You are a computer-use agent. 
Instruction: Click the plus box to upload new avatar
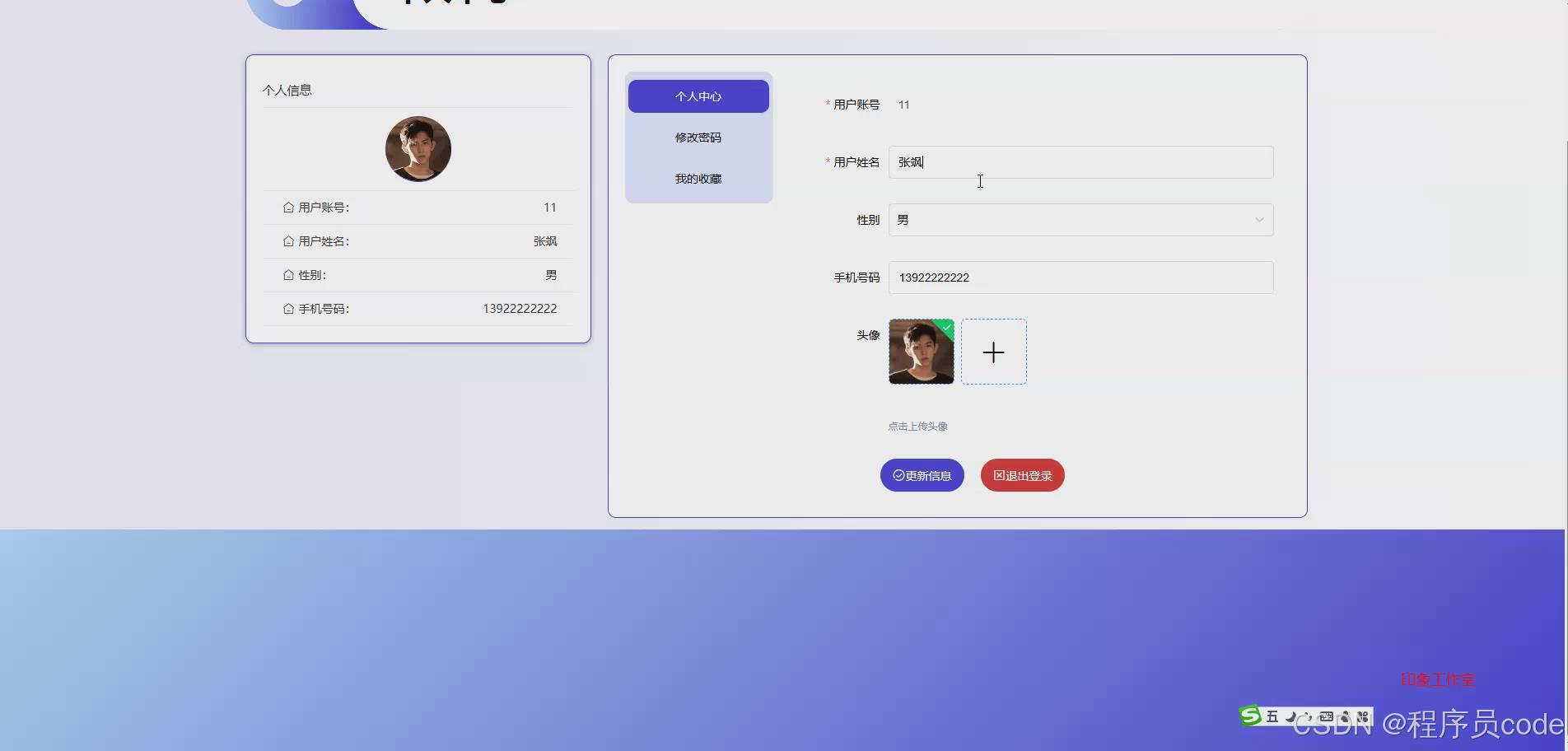pos(993,352)
